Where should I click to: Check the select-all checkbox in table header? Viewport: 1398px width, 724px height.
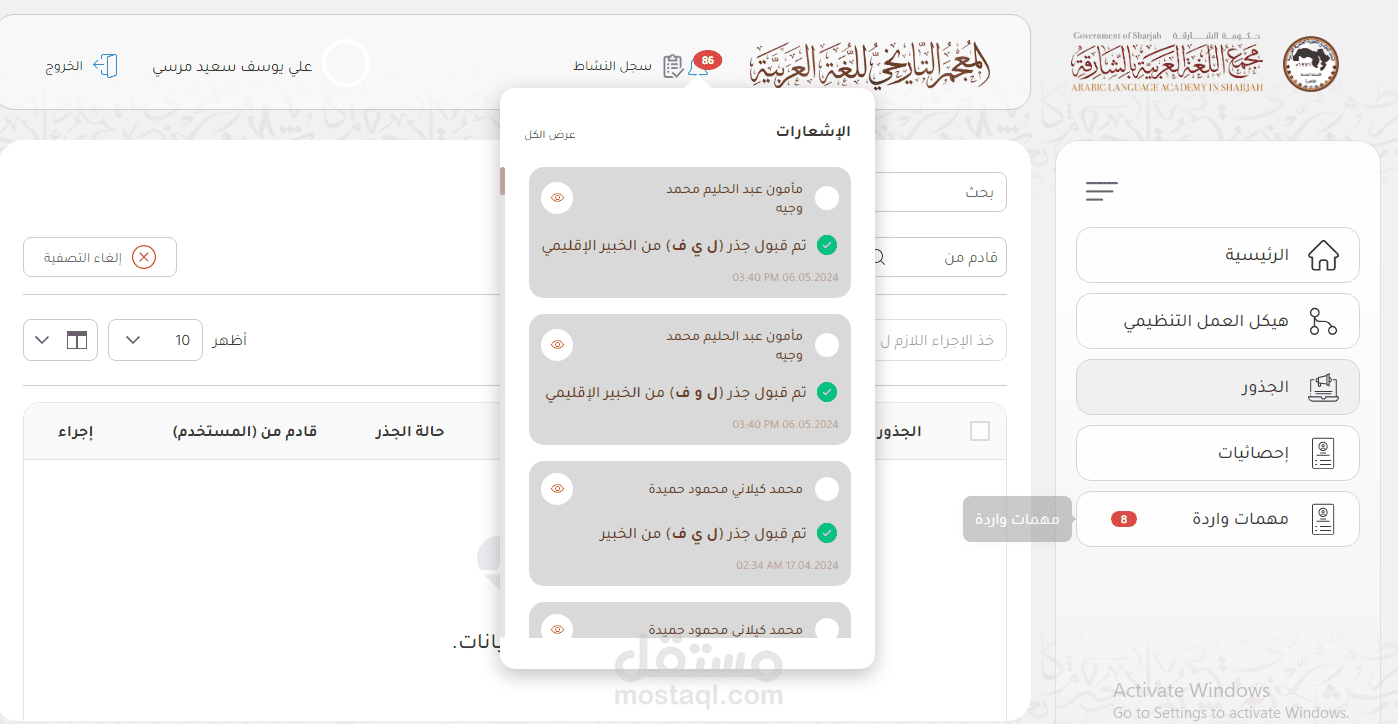click(x=980, y=431)
